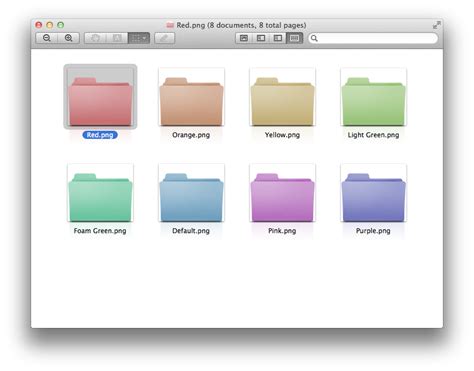Screen dimensions: 474x371
Task: Click the magnifier icon in search field
Action: click(314, 38)
